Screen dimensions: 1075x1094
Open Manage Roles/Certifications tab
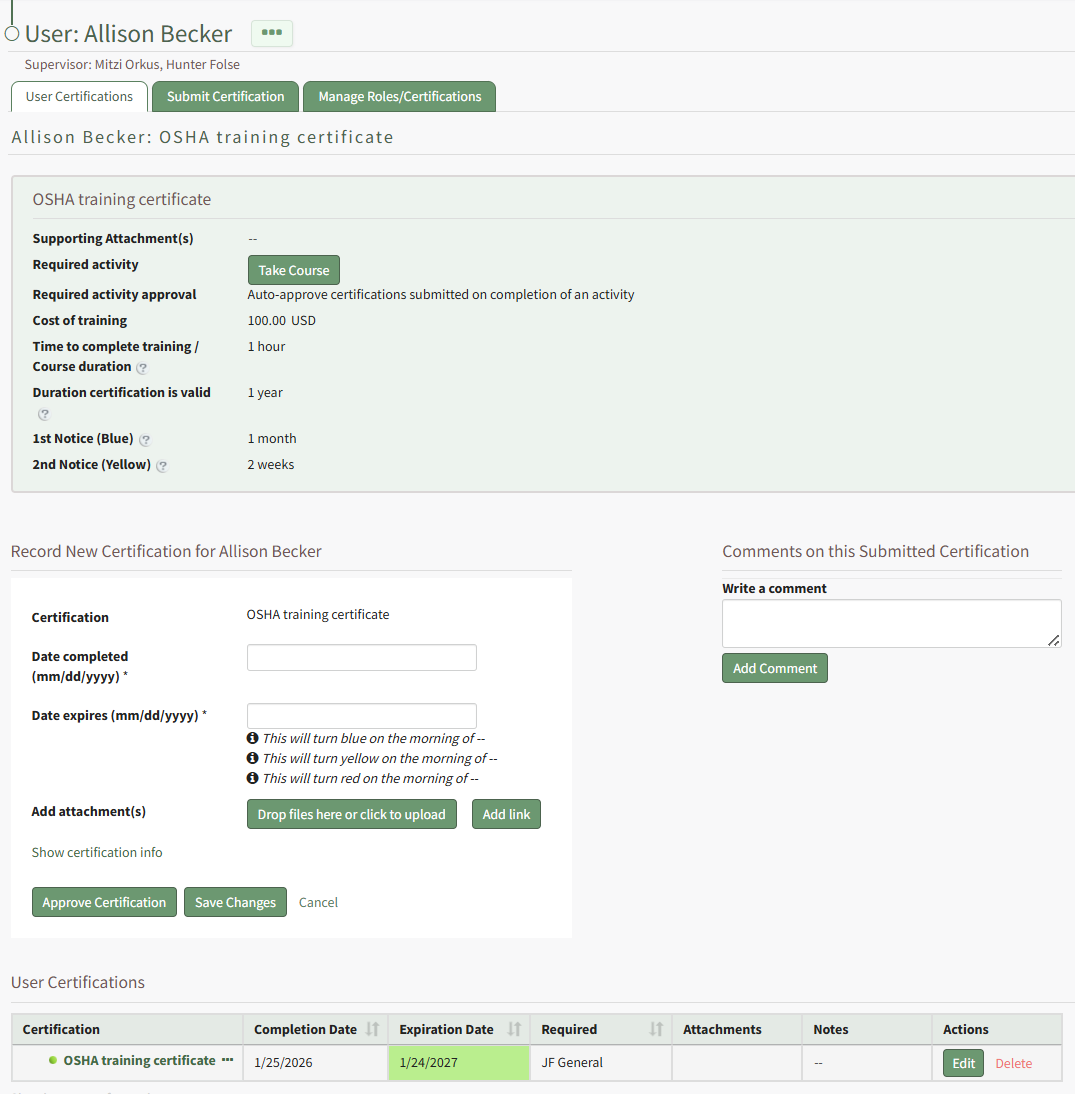click(x=399, y=97)
